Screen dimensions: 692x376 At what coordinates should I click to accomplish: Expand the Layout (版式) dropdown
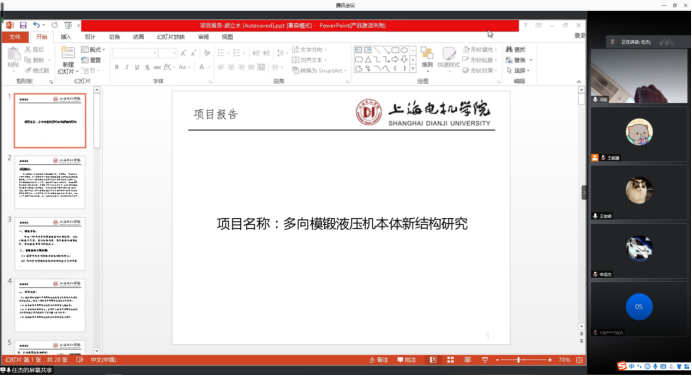93,49
